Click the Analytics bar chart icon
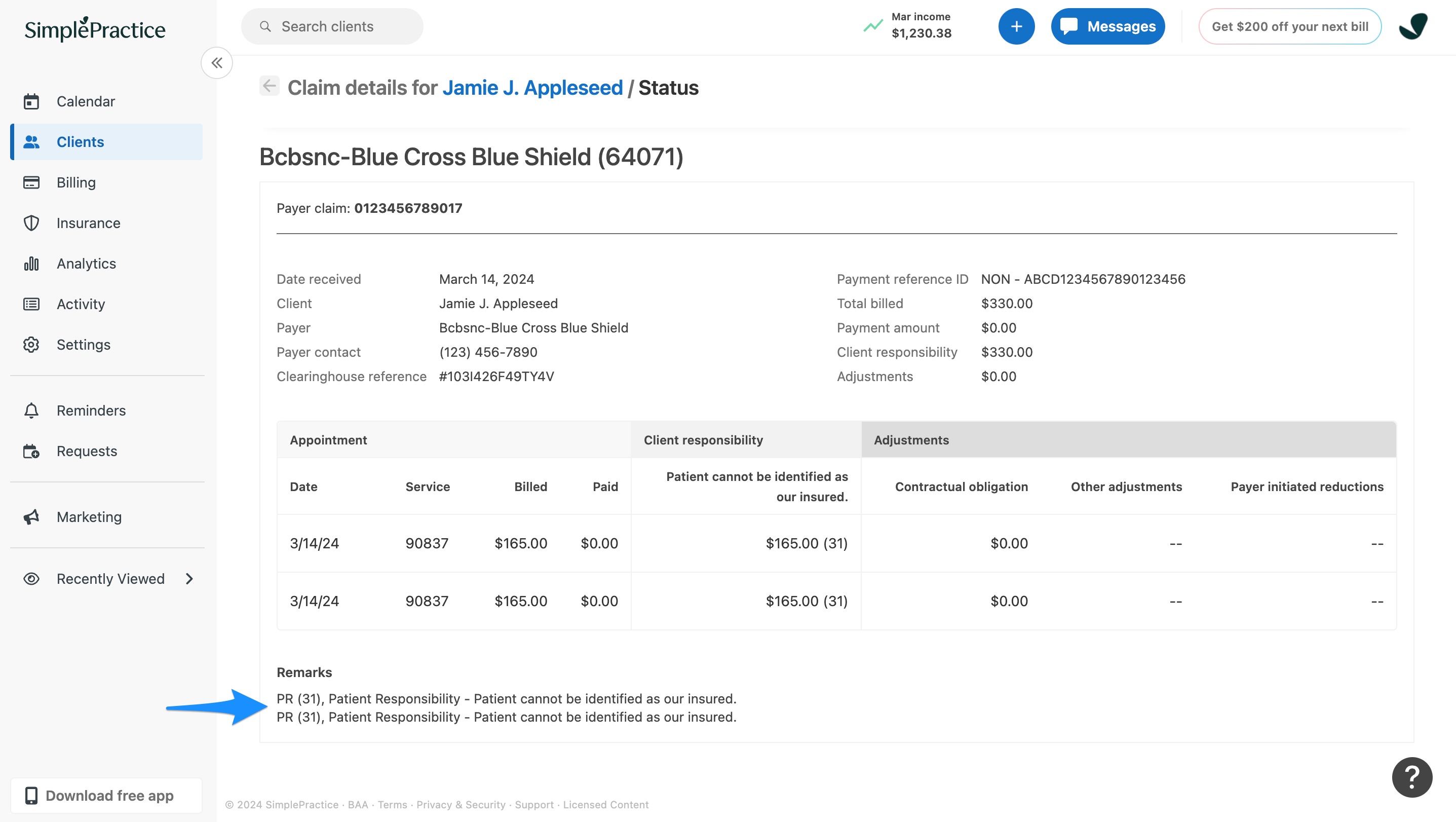Screen dimensions: 1456x822 pyautogui.click(x=31, y=264)
